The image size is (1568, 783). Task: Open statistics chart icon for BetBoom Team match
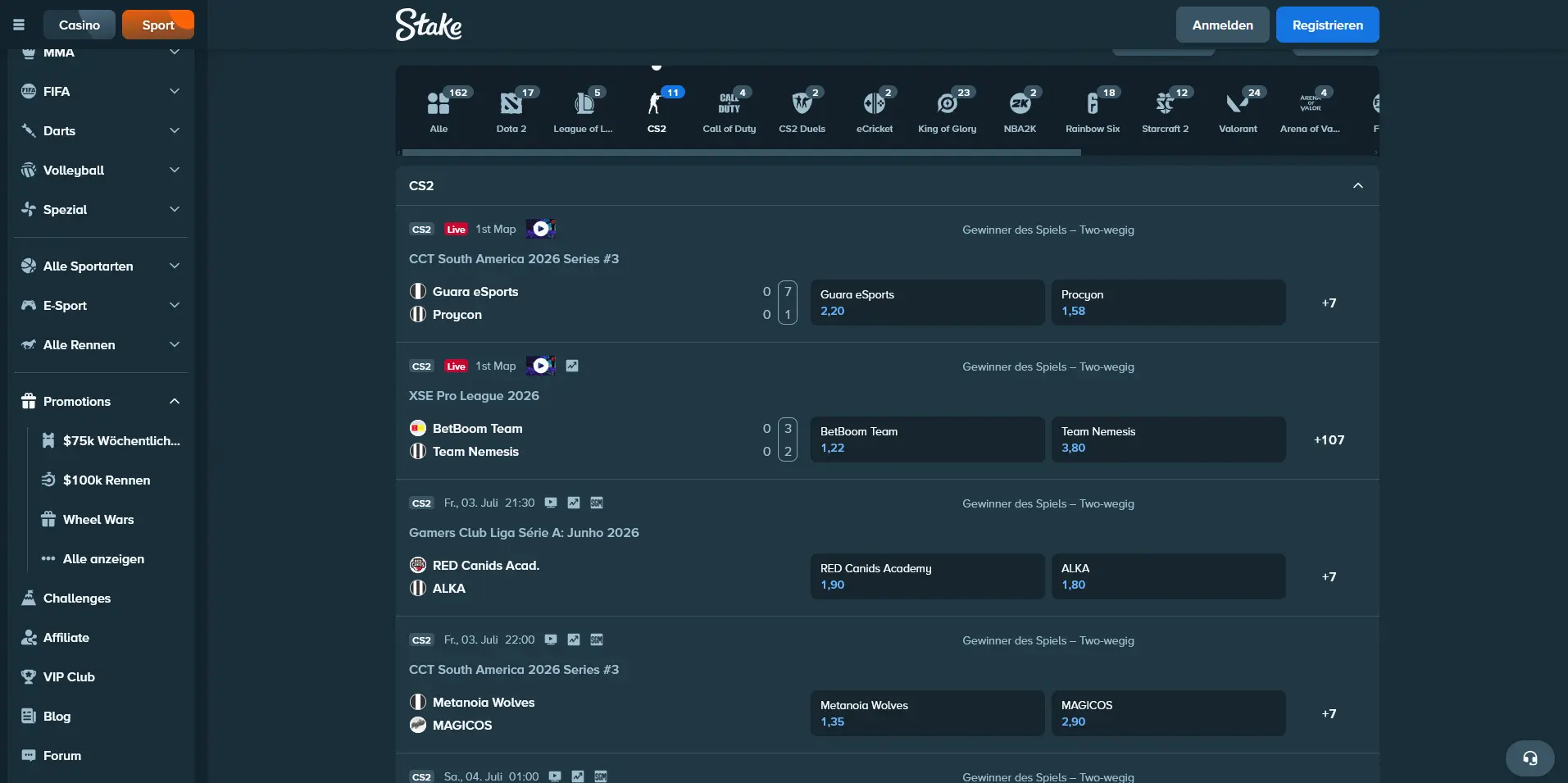[572, 366]
